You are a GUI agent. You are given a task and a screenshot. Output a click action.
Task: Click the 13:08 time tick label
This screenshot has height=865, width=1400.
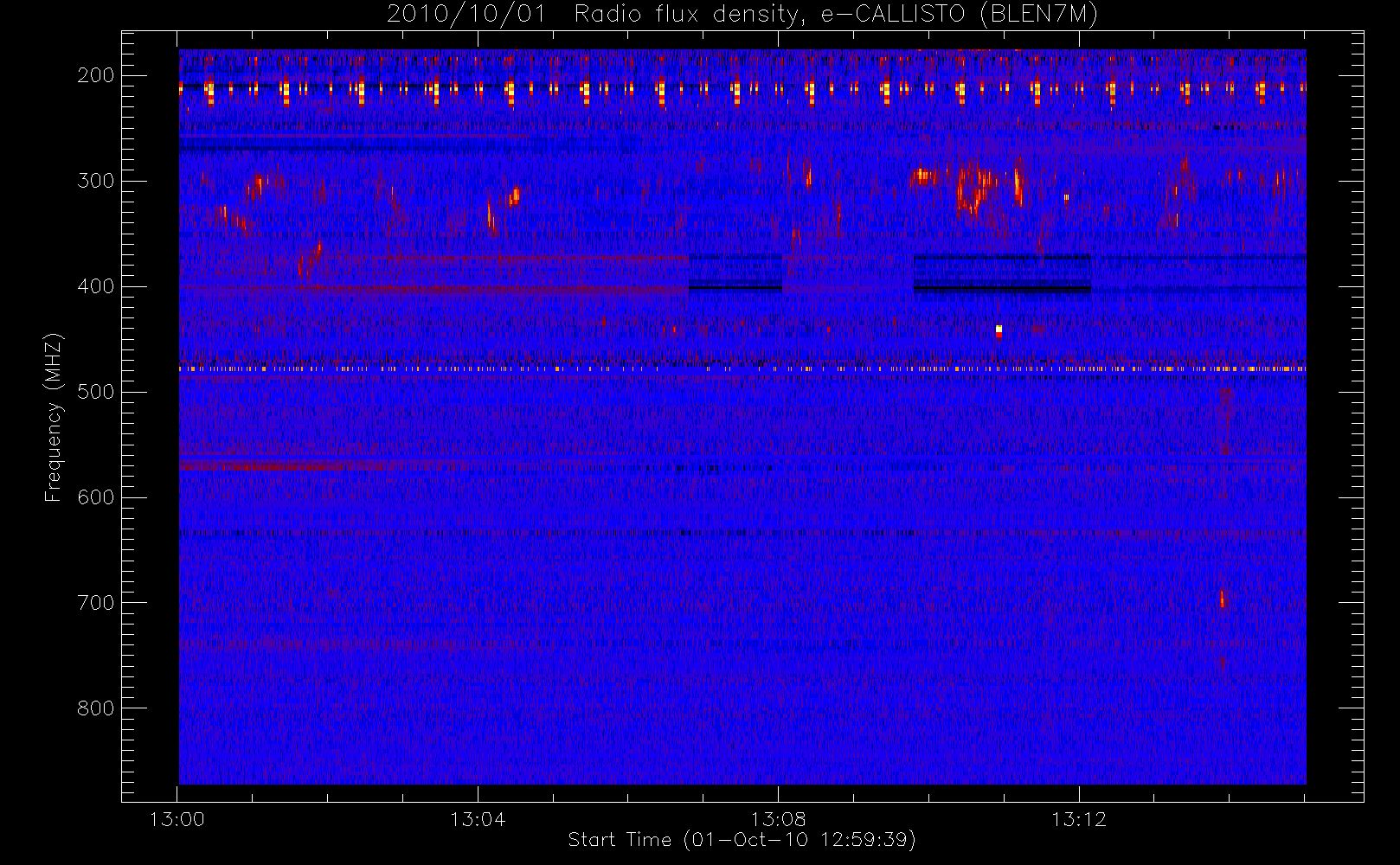coord(778,819)
